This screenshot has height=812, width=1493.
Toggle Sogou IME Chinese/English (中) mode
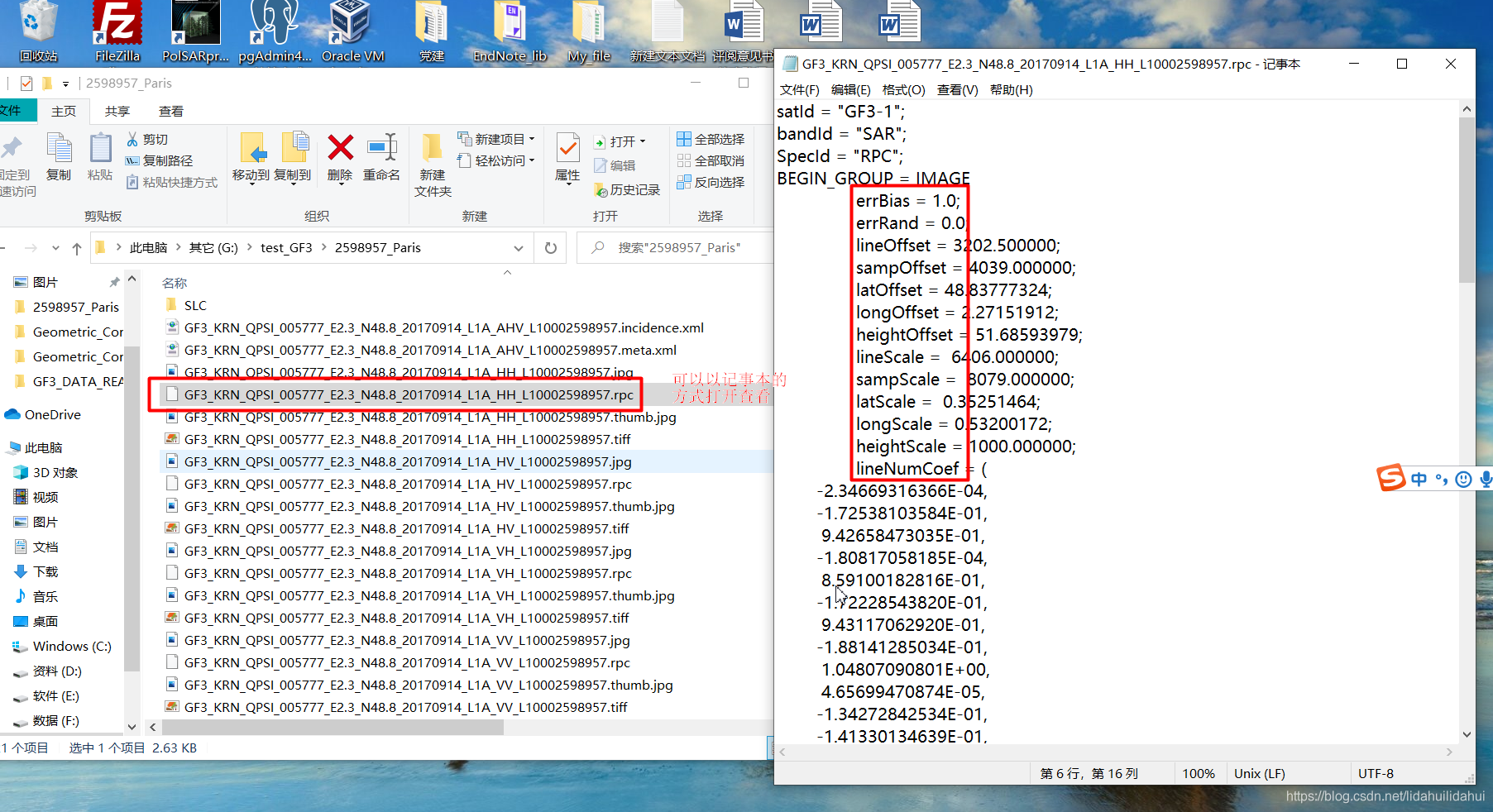(x=1419, y=480)
